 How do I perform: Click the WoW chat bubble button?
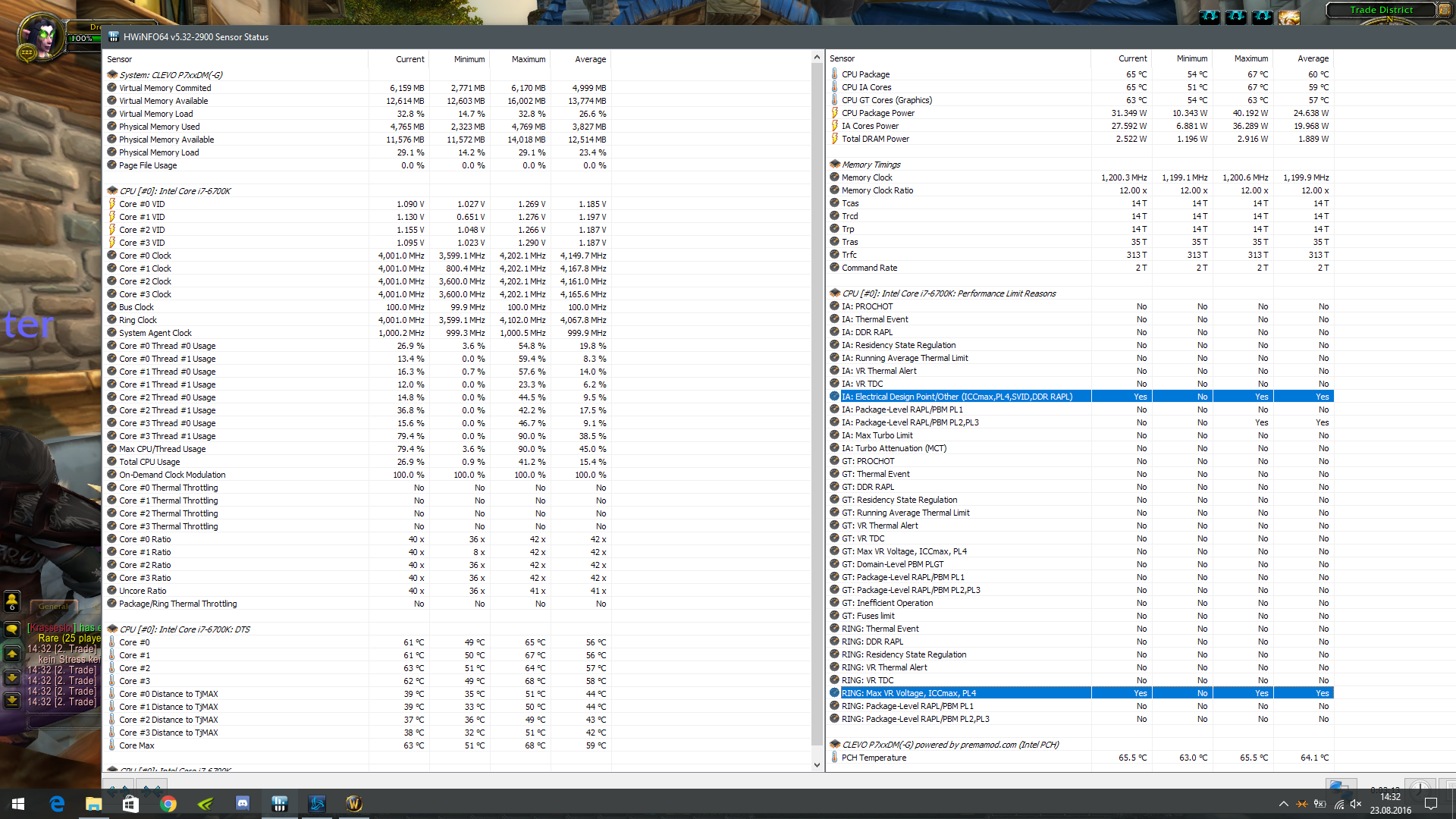tap(12, 629)
